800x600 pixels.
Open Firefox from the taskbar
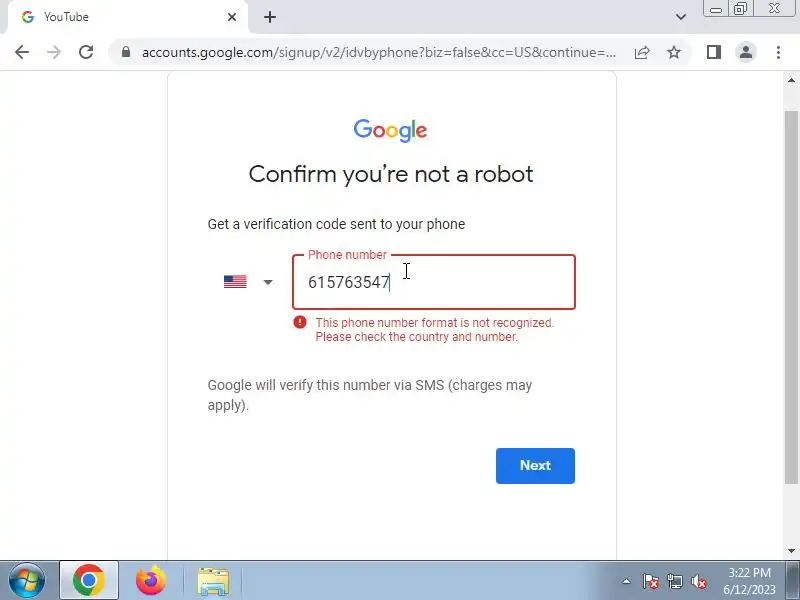click(x=151, y=580)
